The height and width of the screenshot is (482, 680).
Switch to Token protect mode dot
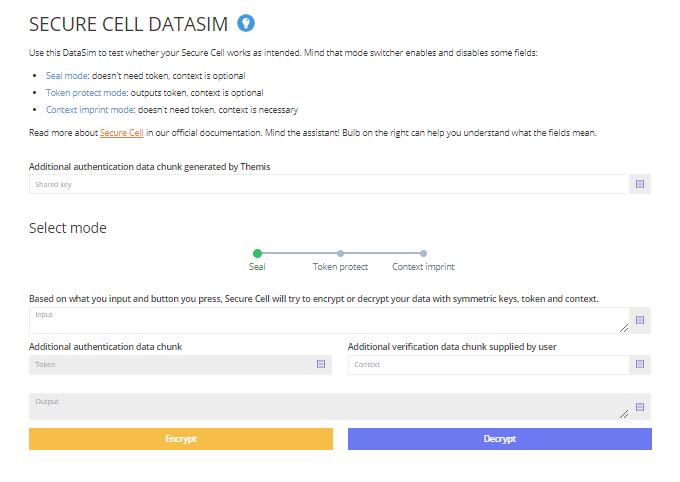[x=340, y=253]
